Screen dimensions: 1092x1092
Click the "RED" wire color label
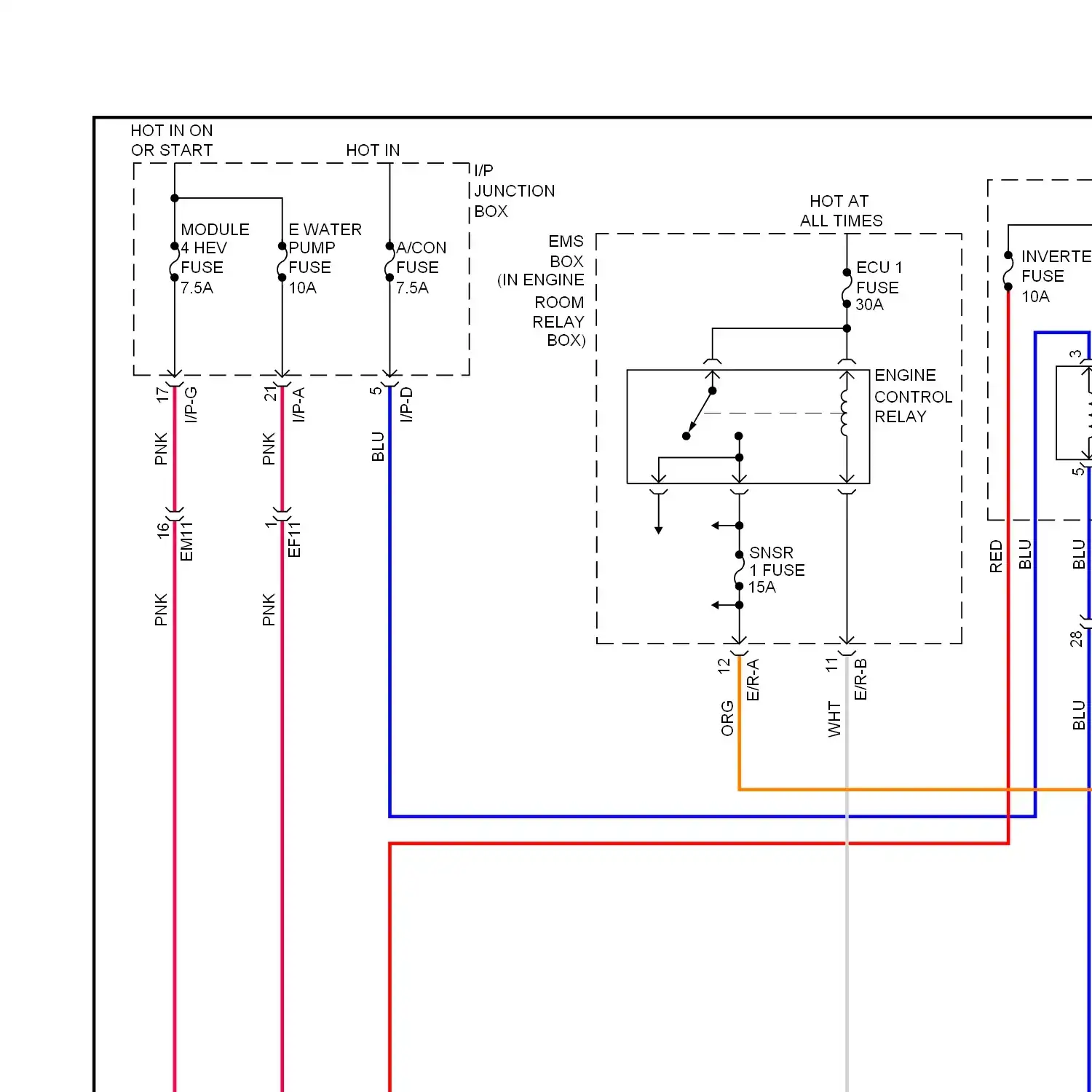pos(996,556)
